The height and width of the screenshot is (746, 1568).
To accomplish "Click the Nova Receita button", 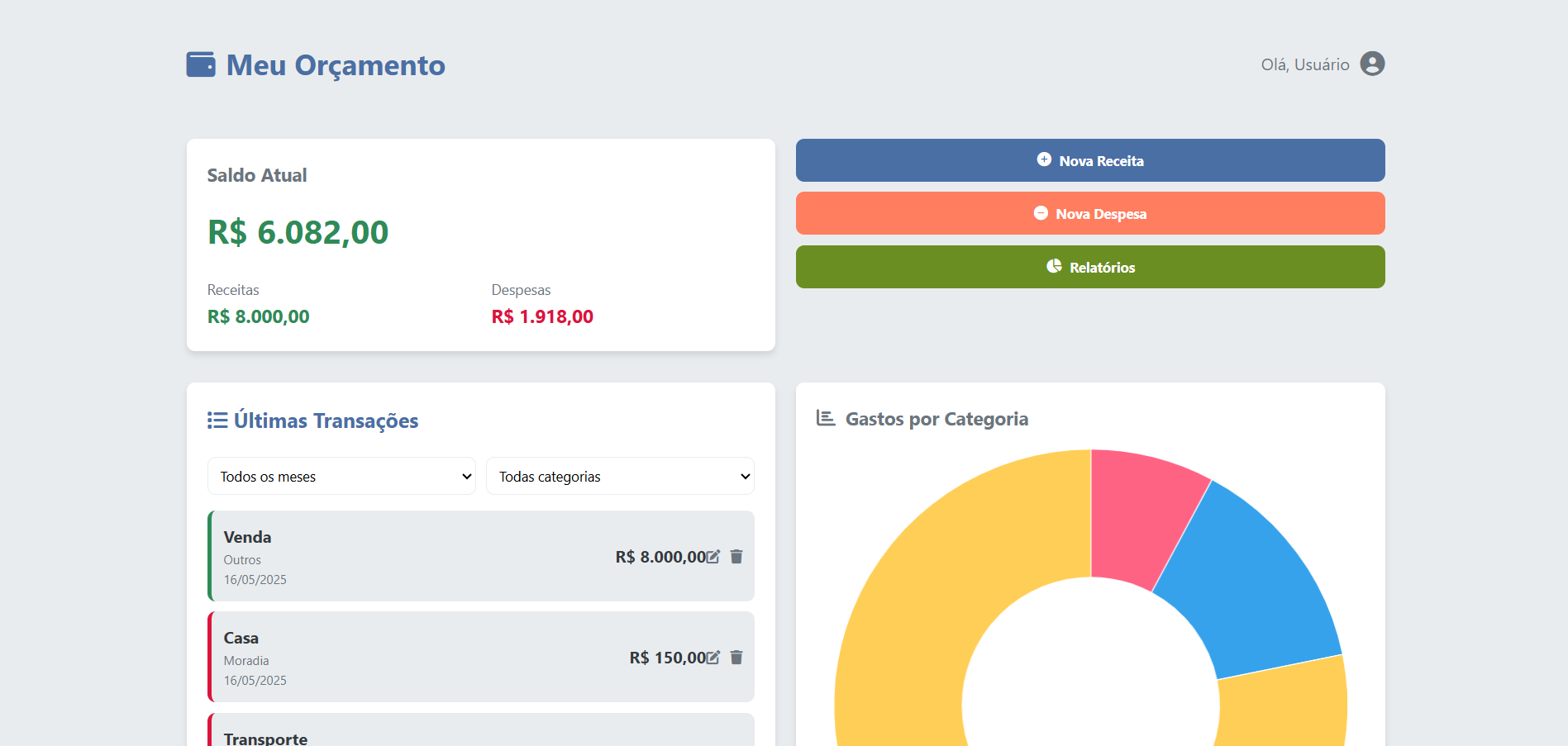I will [x=1090, y=160].
